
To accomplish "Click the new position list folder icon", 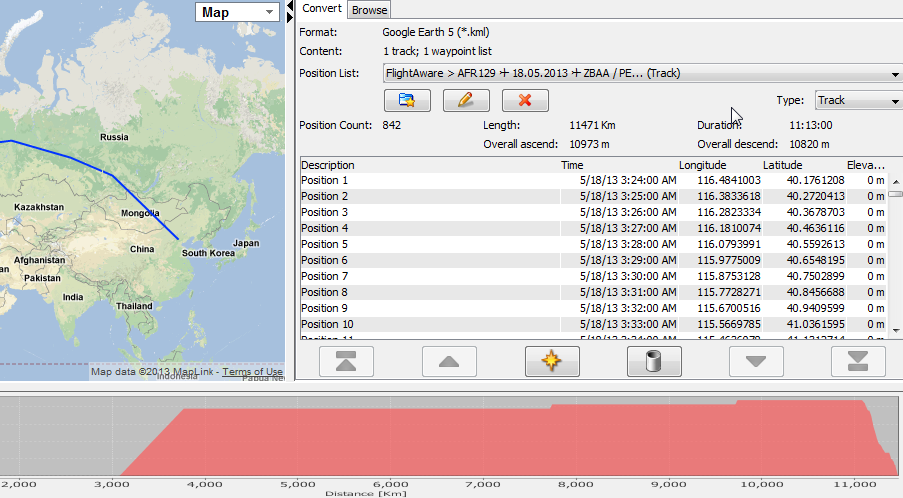I will click(407, 100).
